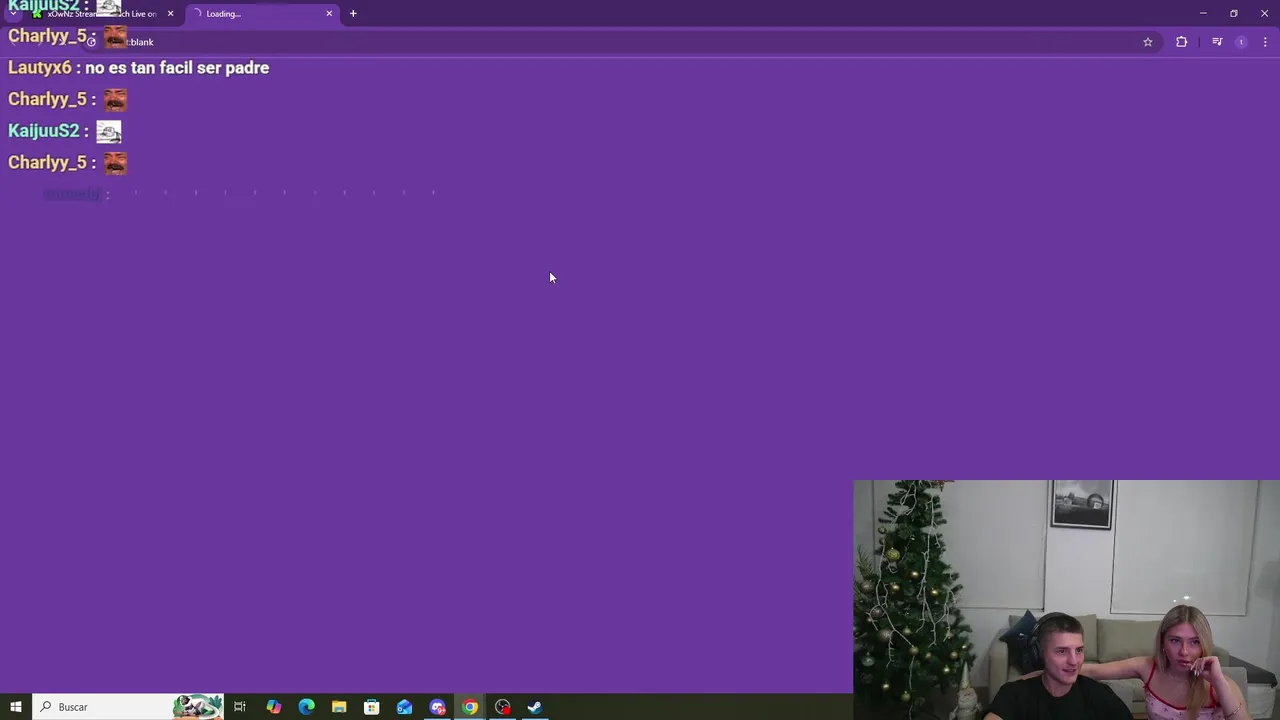The height and width of the screenshot is (720, 1280).
Task: Open the media controls icon in Chrome toolbar
Action: click(x=1217, y=42)
